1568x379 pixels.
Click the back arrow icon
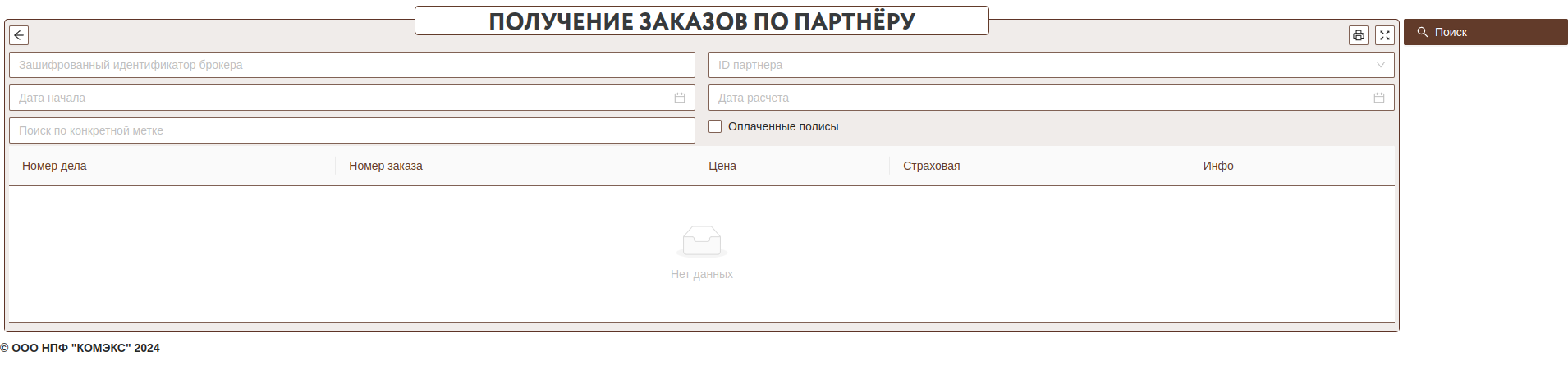click(x=19, y=35)
